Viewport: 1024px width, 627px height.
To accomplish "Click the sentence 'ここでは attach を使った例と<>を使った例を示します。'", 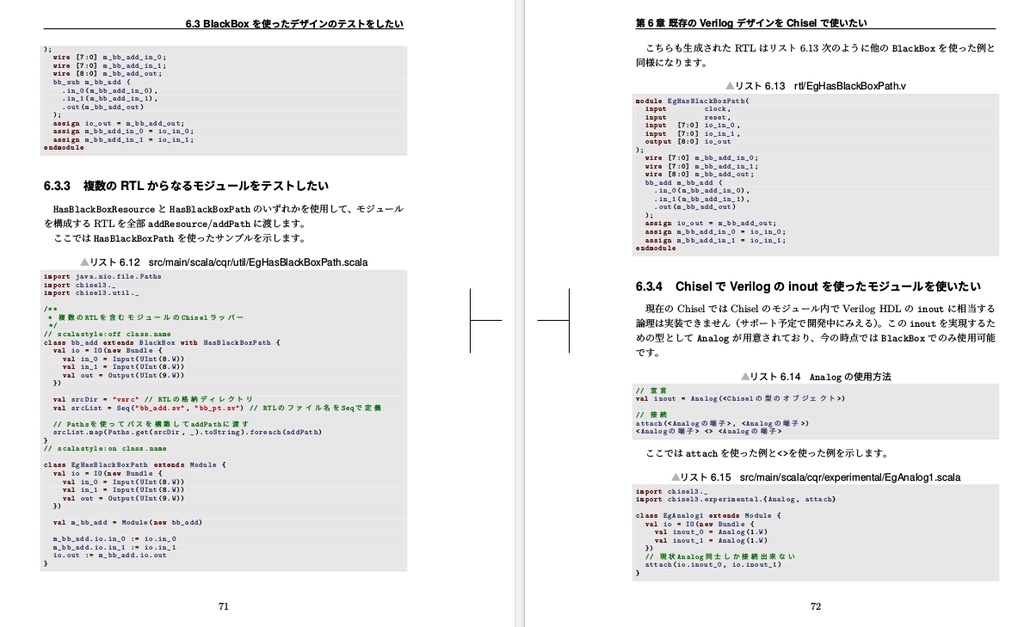I will tap(767, 453).
